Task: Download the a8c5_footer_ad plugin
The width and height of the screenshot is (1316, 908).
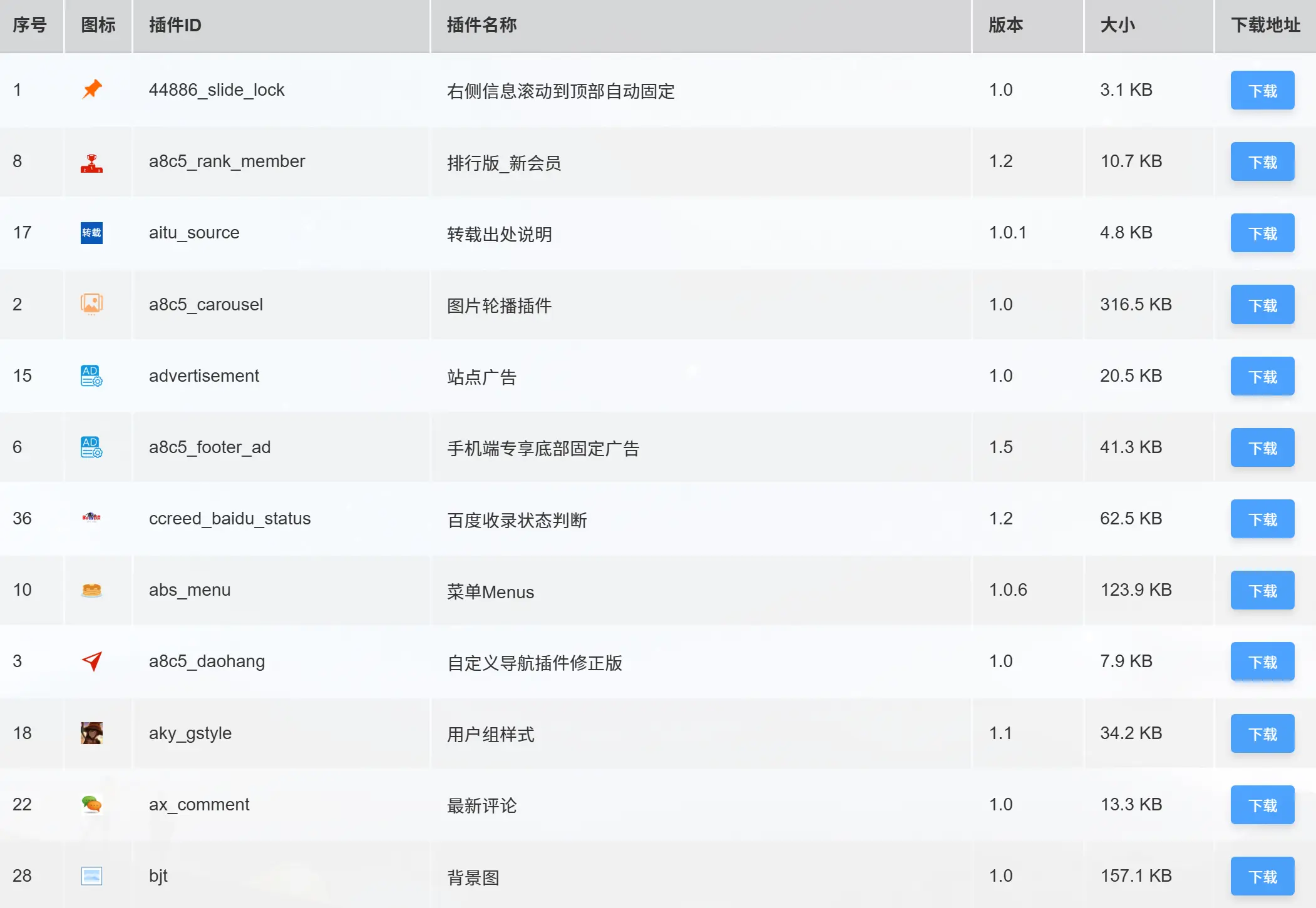Action: coord(1262,447)
